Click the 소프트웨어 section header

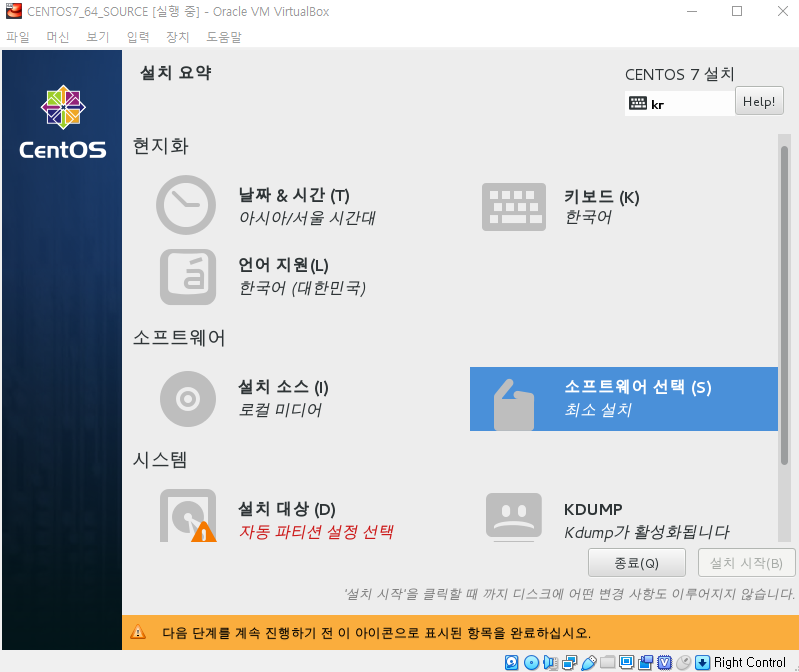[179, 337]
